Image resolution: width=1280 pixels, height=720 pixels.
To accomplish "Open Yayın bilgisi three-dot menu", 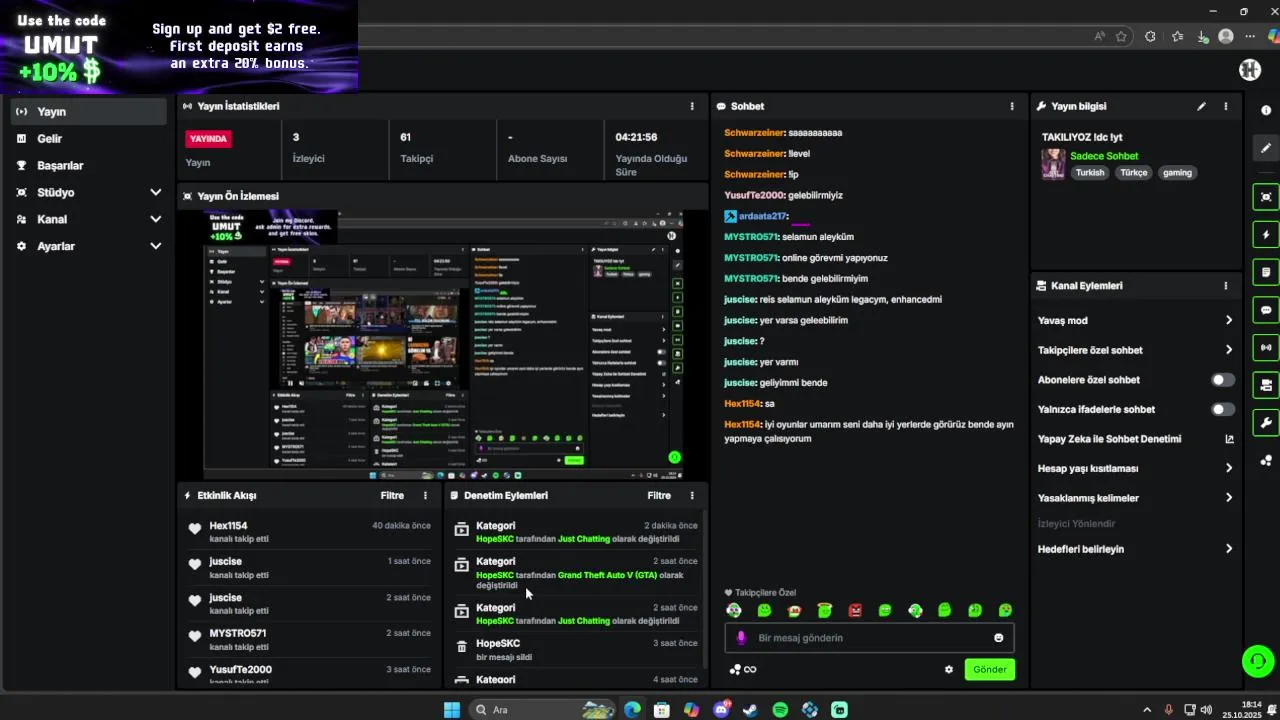I will (1226, 106).
